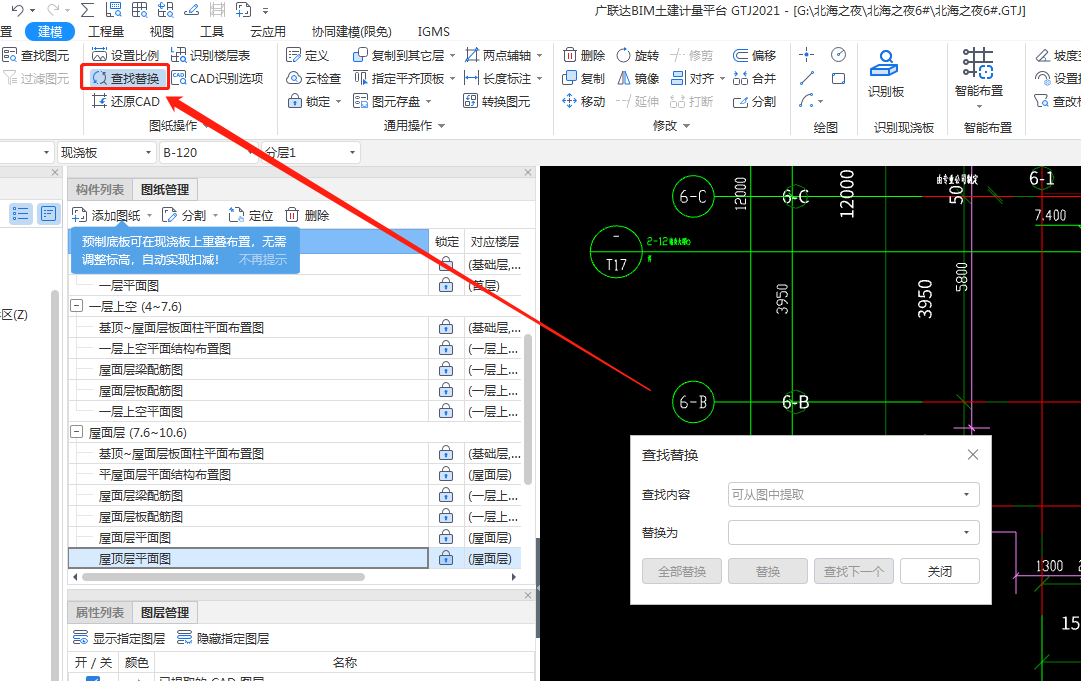Image resolution: width=1081 pixels, height=681 pixels.
Task: Select 识别楼层表 tool
Action: coord(210,55)
